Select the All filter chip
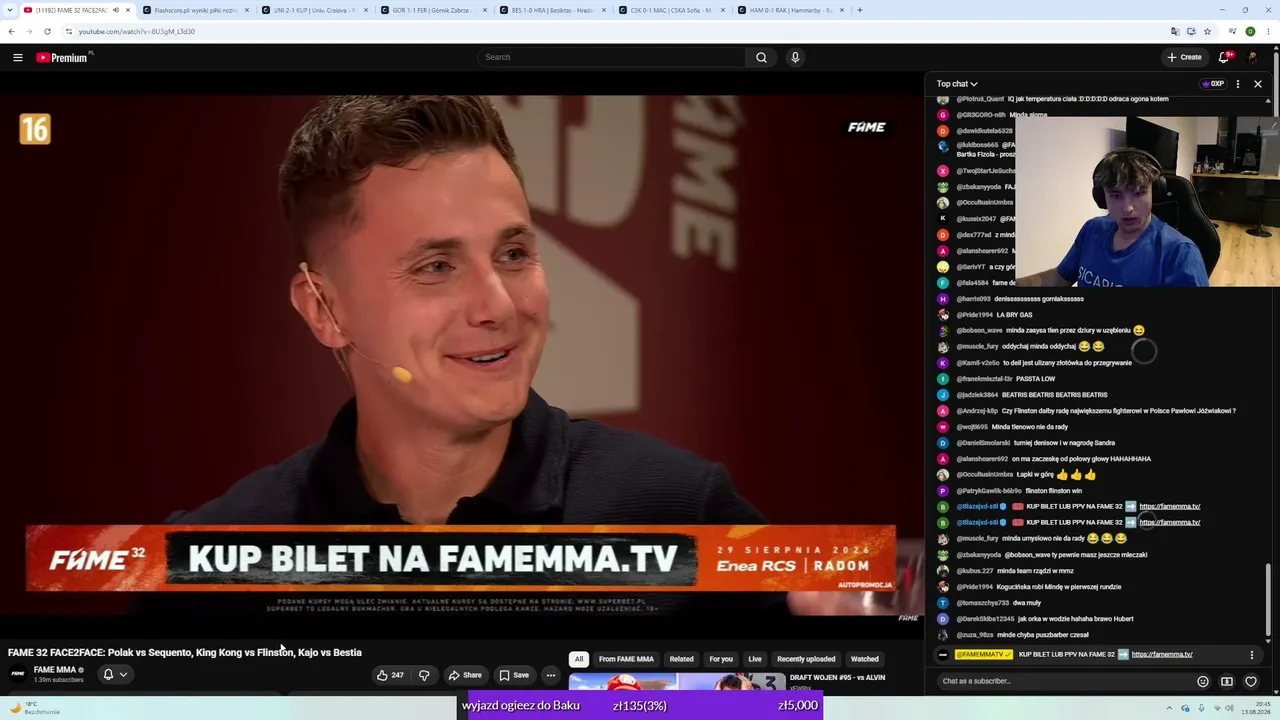Image resolution: width=1280 pixels, height=720 pixels. [x=578, y=659]
